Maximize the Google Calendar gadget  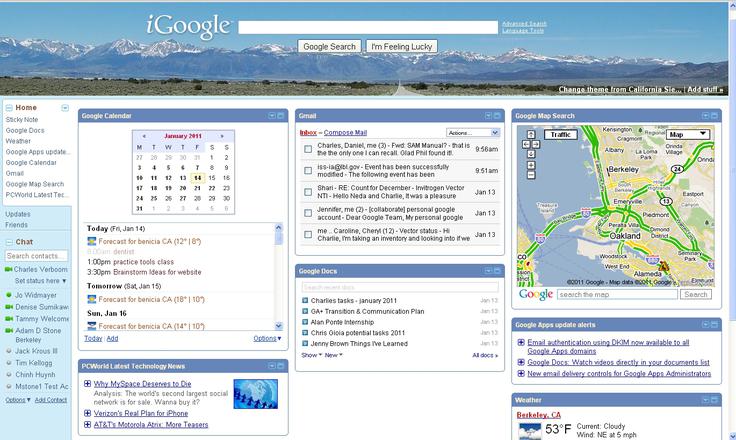281,116
